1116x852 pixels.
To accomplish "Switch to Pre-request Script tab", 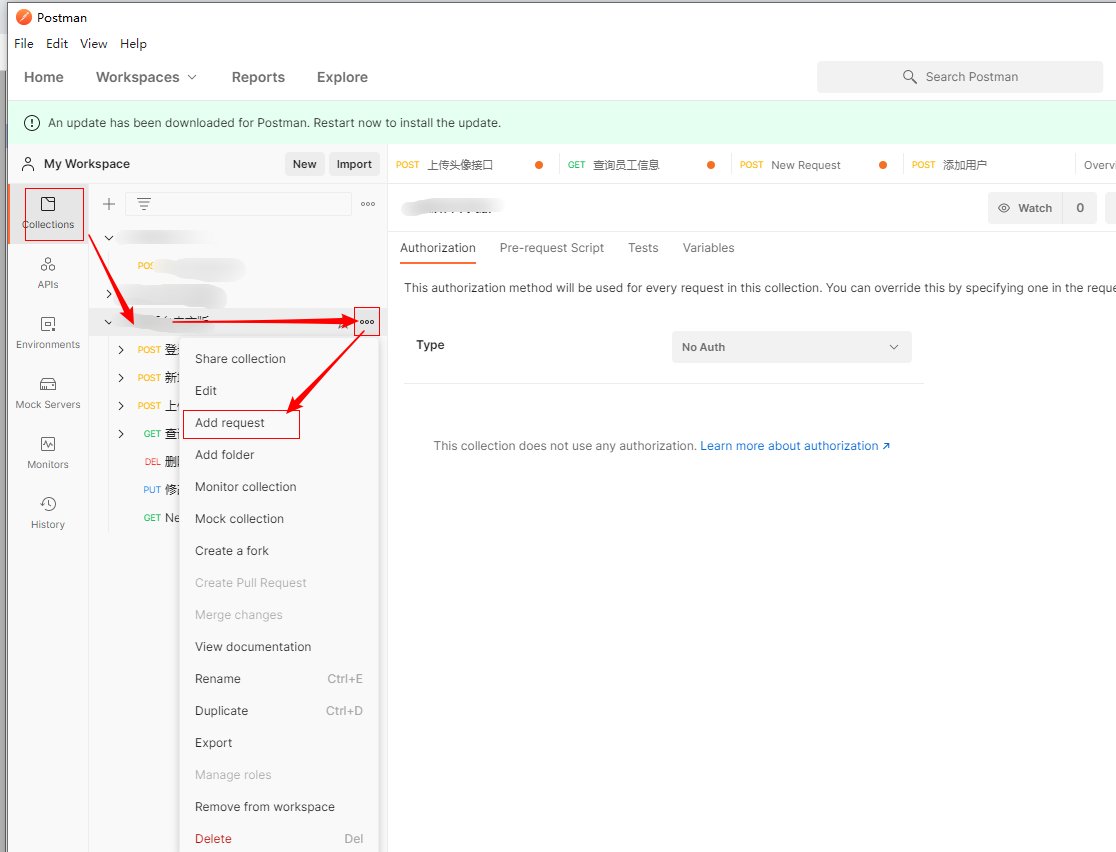I will pyautogui.click(x=552, y=248).
